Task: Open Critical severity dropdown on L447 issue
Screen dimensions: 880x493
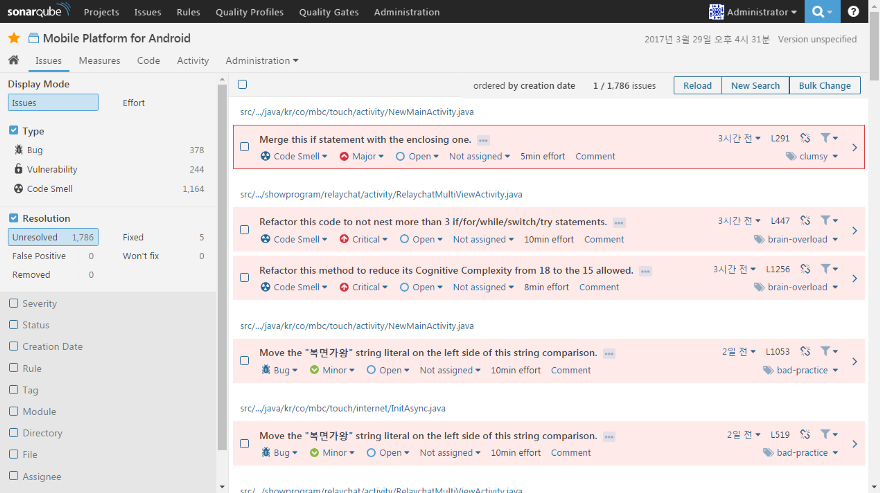Action: [364, 239]
